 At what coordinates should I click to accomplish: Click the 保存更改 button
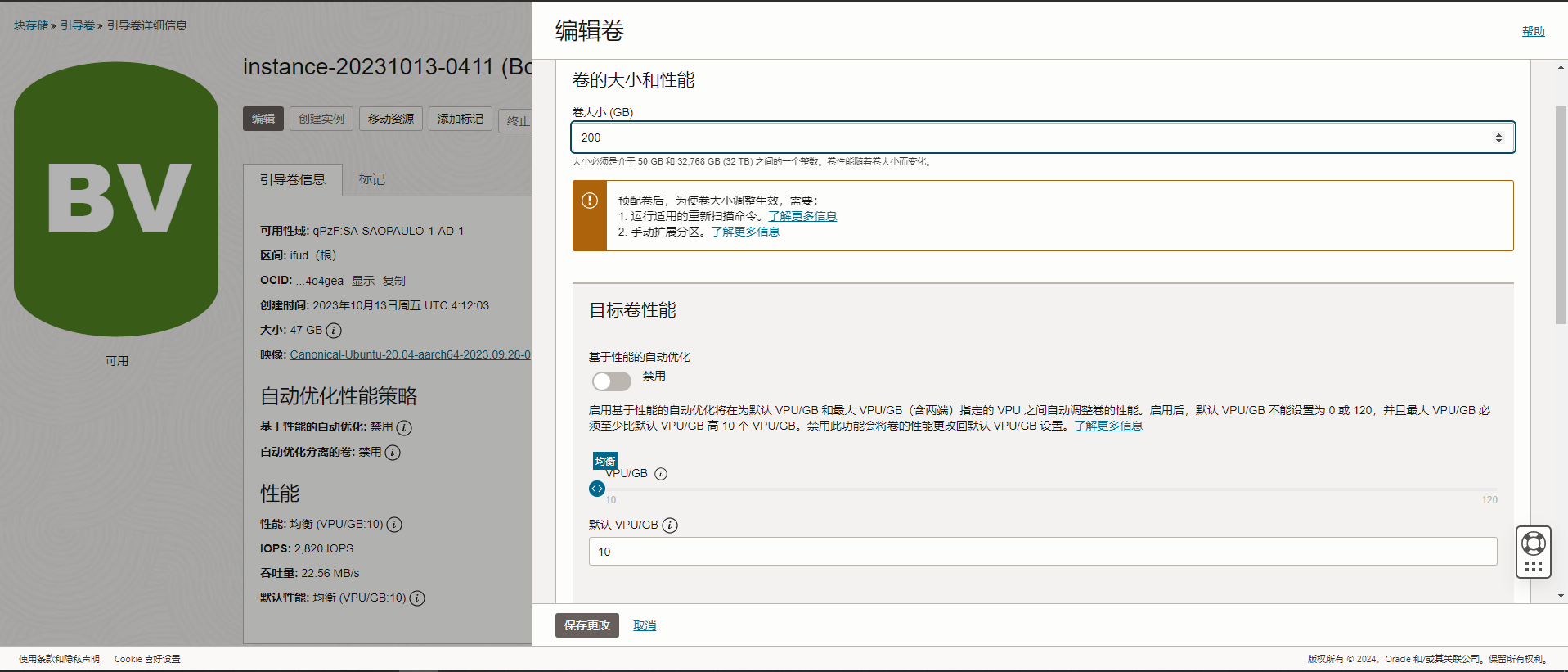coord(586,625)
